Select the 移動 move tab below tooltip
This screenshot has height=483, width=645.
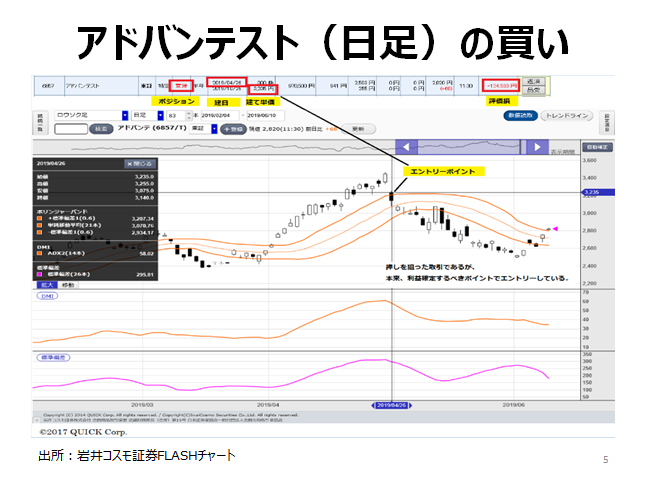pos(68,285)
